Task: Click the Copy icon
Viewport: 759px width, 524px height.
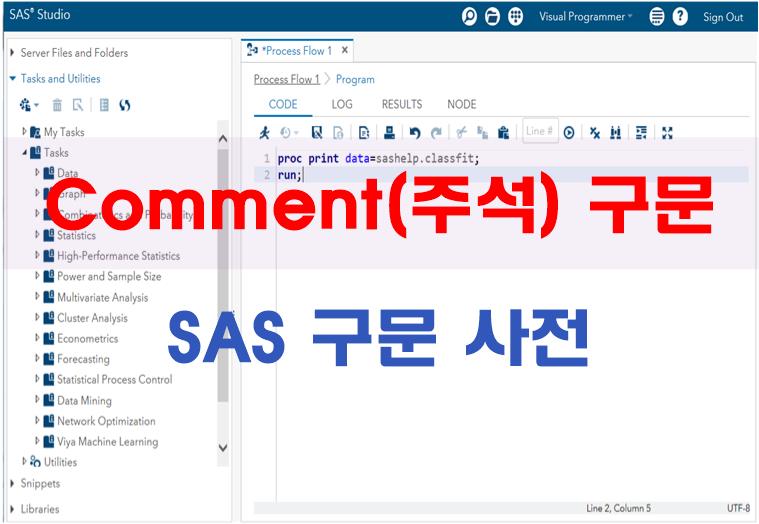Action: coord(482,133)
